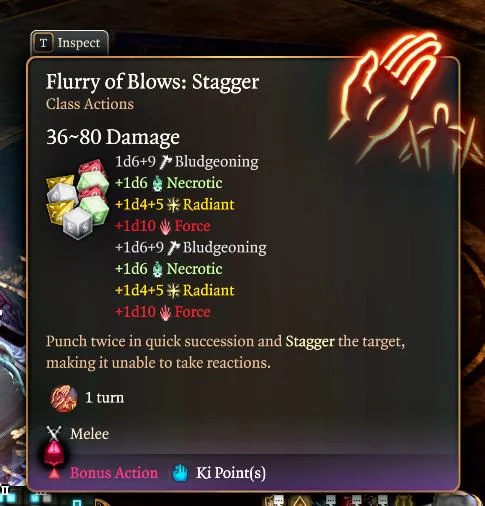Click the Inspect tab

(69, 43)
